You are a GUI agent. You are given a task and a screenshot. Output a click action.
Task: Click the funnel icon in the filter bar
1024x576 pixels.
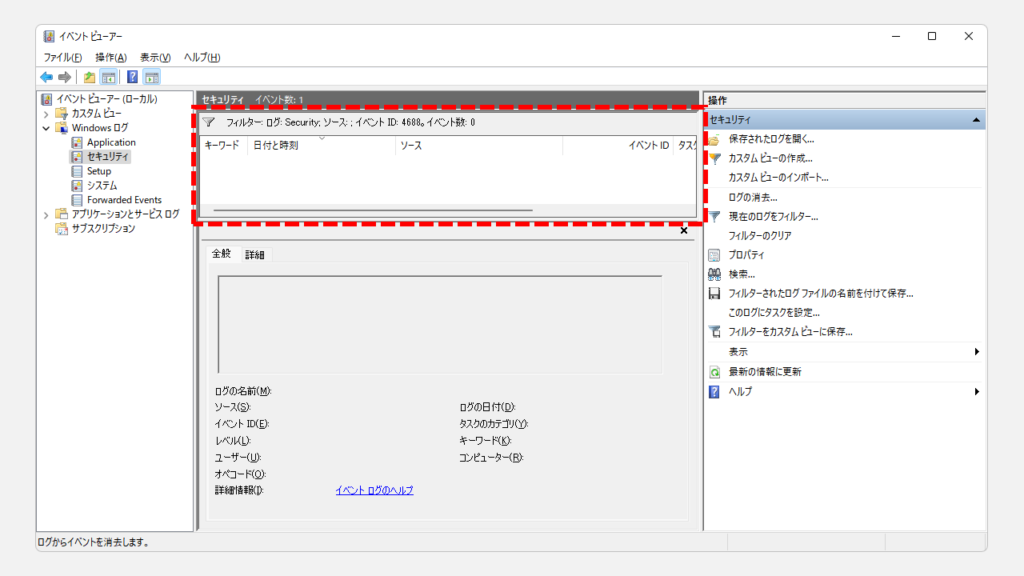[x=208, y=122]
